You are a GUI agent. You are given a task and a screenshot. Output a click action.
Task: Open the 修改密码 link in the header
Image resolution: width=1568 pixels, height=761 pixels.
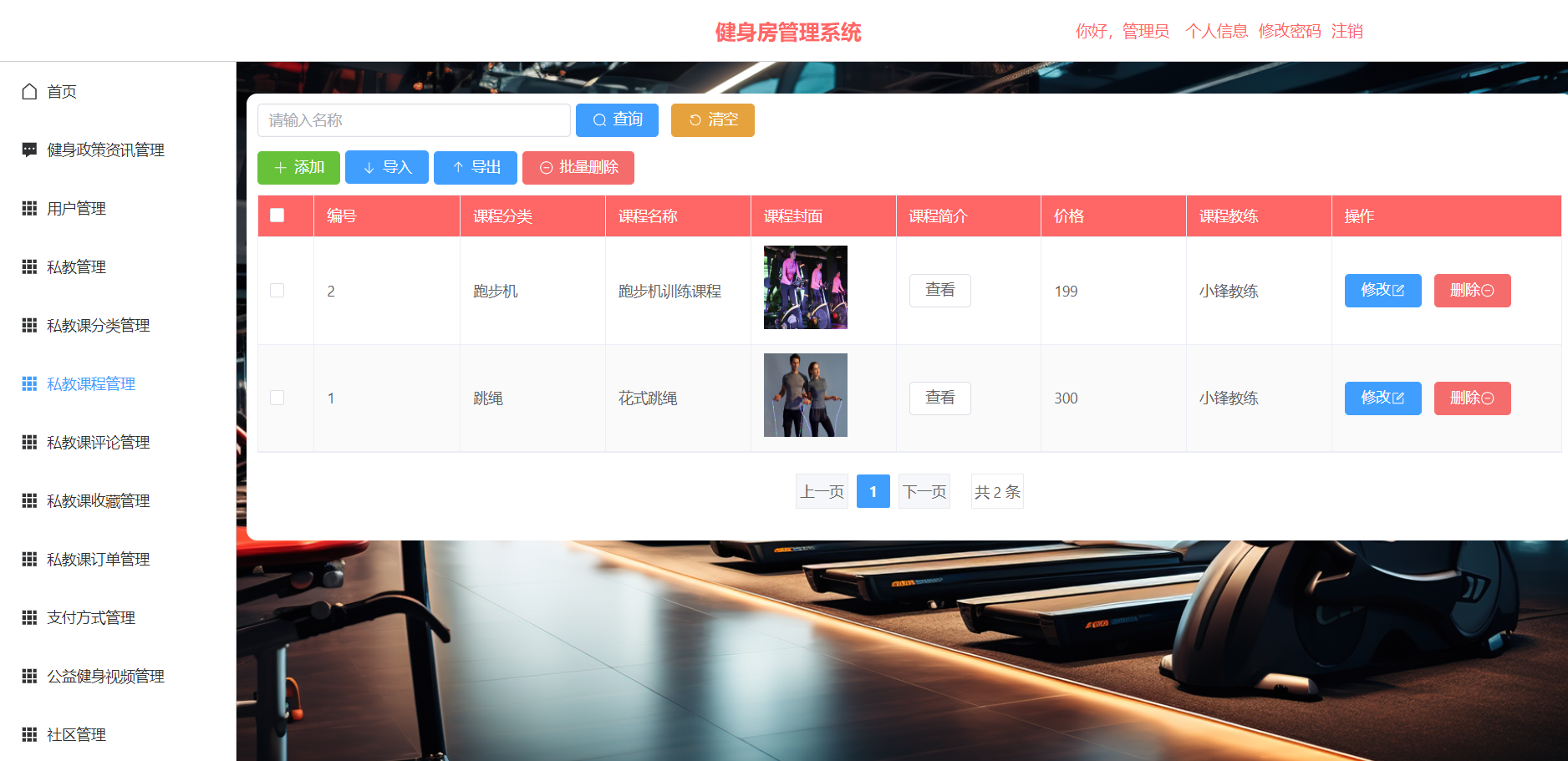click(1290, 31)
